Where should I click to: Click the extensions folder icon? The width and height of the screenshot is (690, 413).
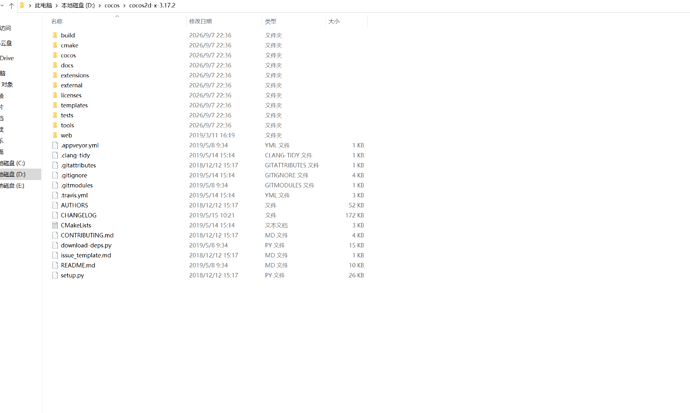point(55,75)
